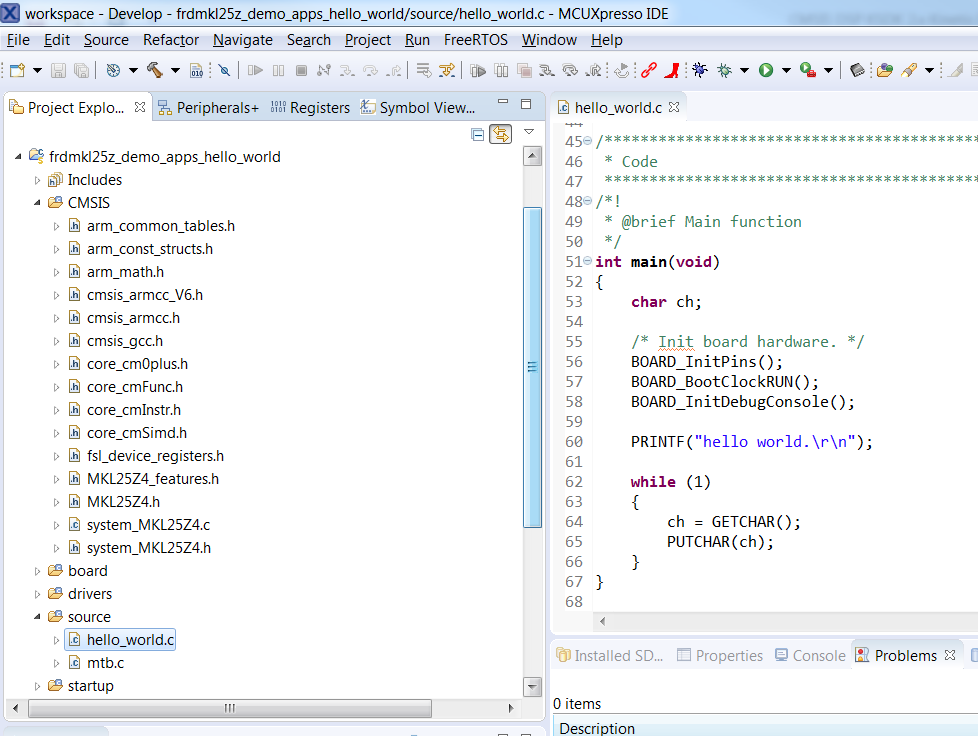Screen dimensions: 978x736
Task: Click the green bug Debug icon
Action: [x=724, y=70]
